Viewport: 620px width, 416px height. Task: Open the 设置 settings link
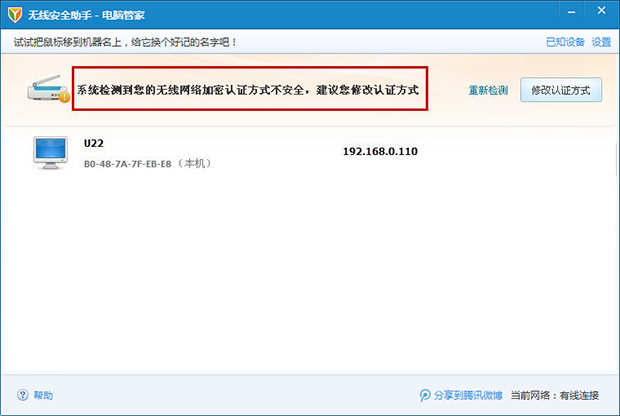tap(601, 42)
